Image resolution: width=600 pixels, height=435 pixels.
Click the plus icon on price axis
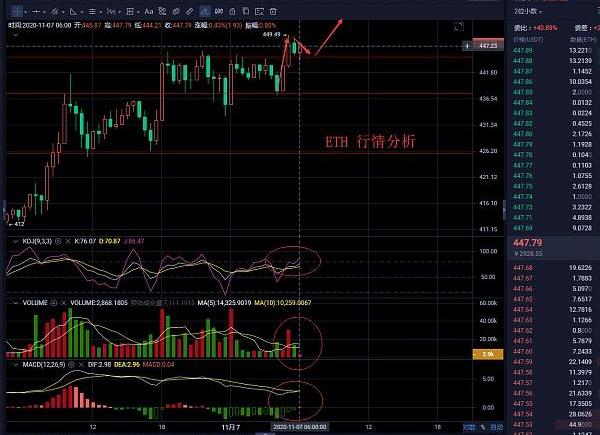click(x=468, y=46)
